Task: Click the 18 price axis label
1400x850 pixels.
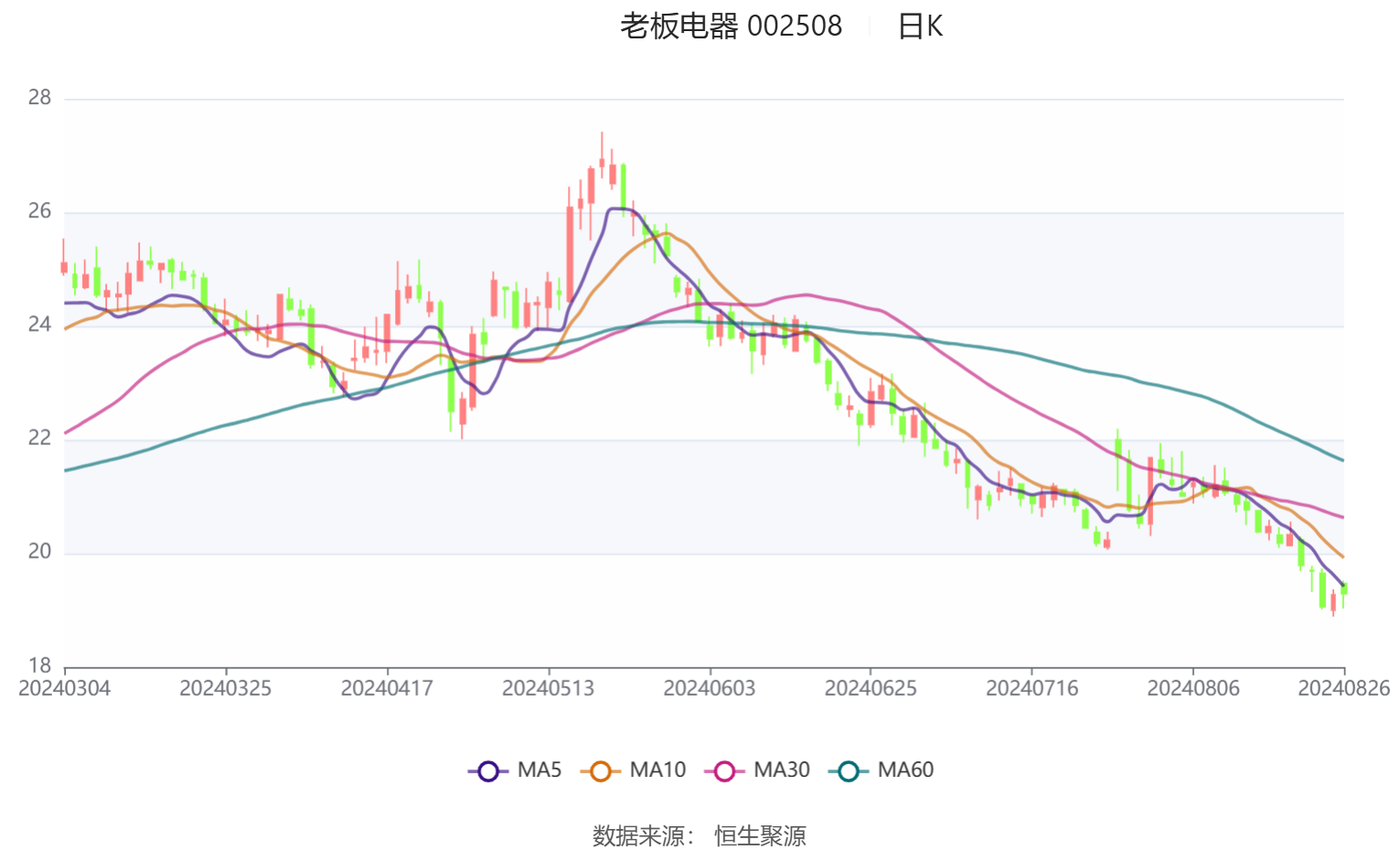Action: coord(39,665)
